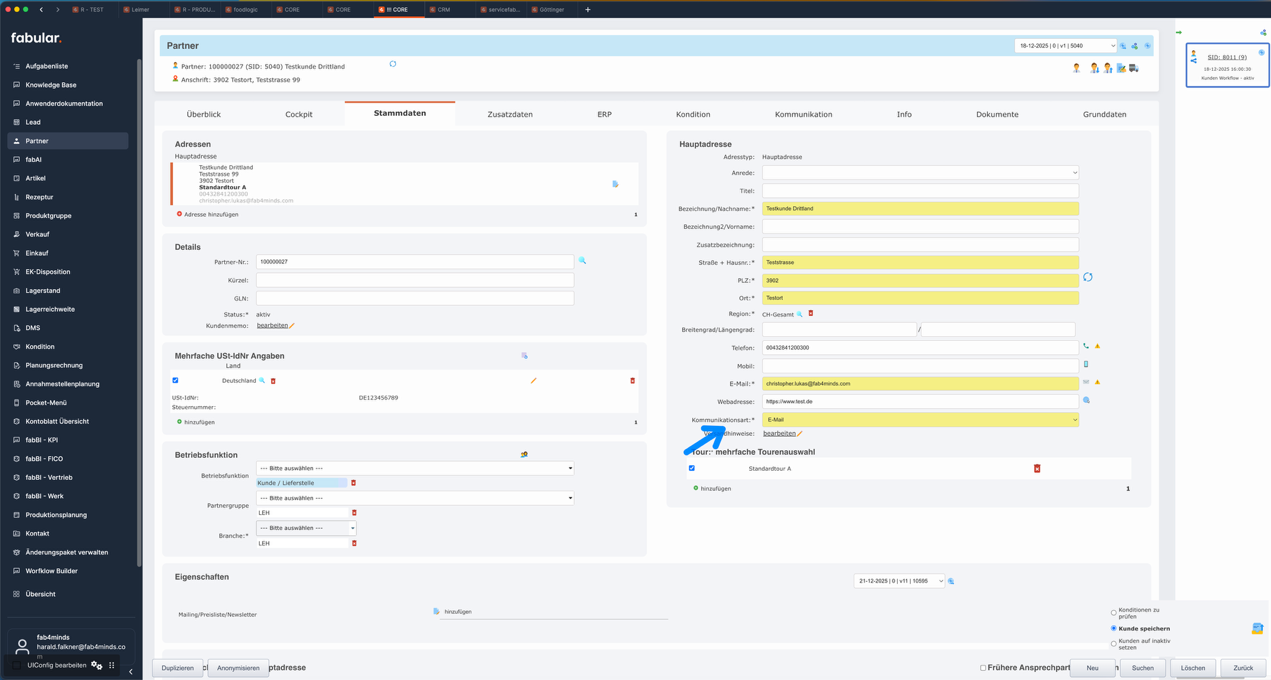This screenshot has height=680, width=1271.
Task: Click the mobile phone icon beside Mobil
Action: click(x=1086, y=365)
